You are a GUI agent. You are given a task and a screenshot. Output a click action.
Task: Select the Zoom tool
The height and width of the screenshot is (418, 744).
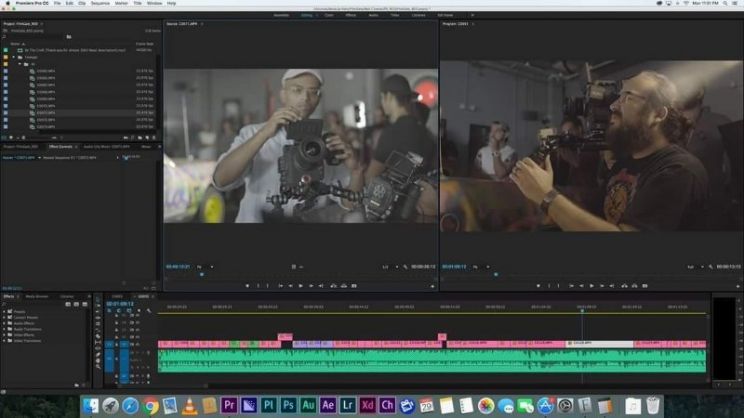point(98,367)
